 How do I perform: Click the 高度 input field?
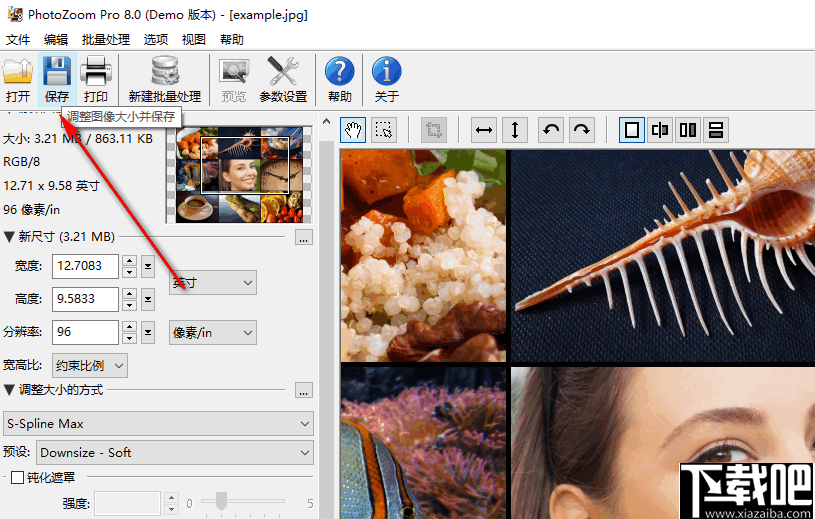click(85, 299)
